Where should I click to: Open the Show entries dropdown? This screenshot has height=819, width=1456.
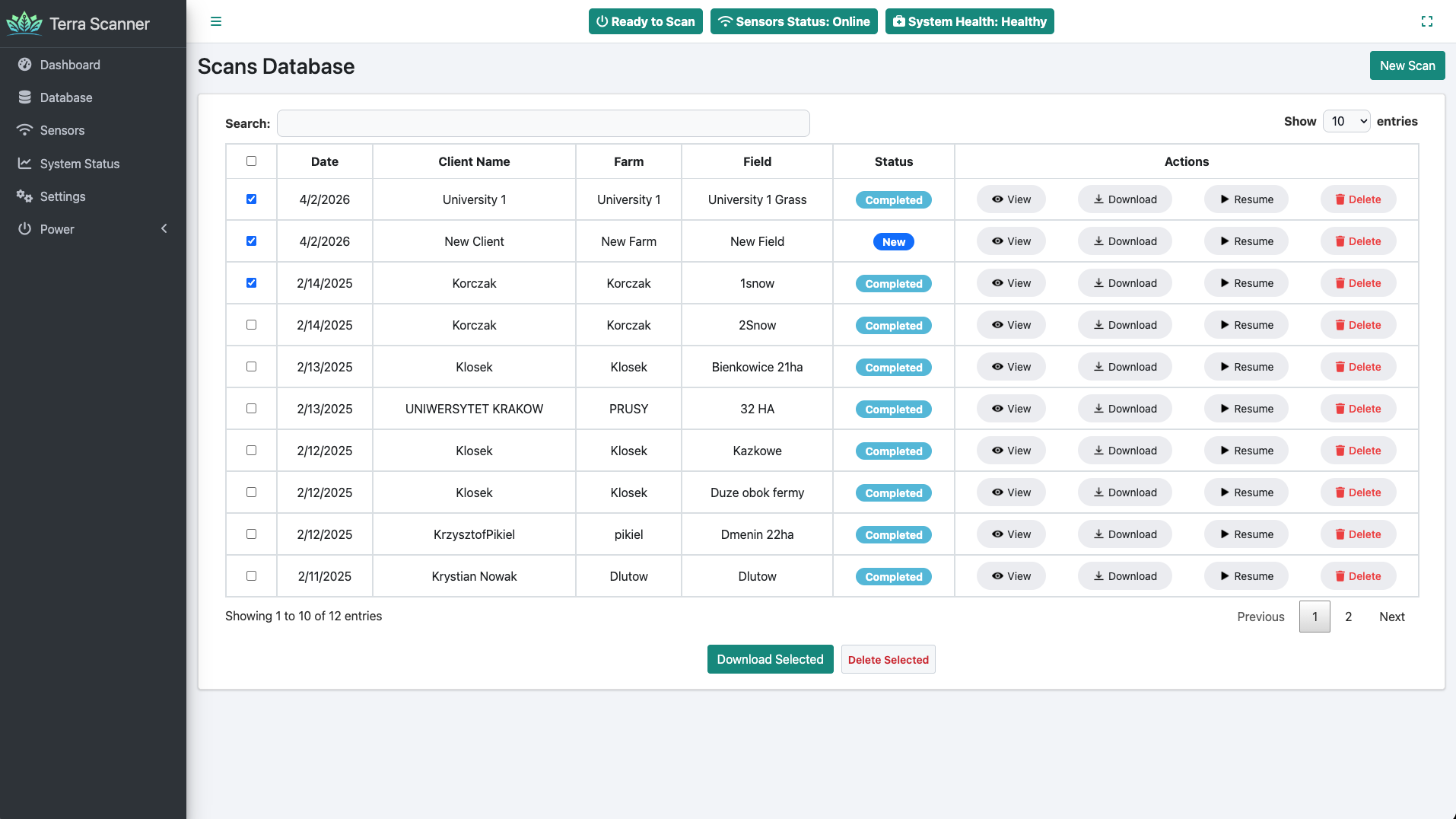pos(1346,121)
